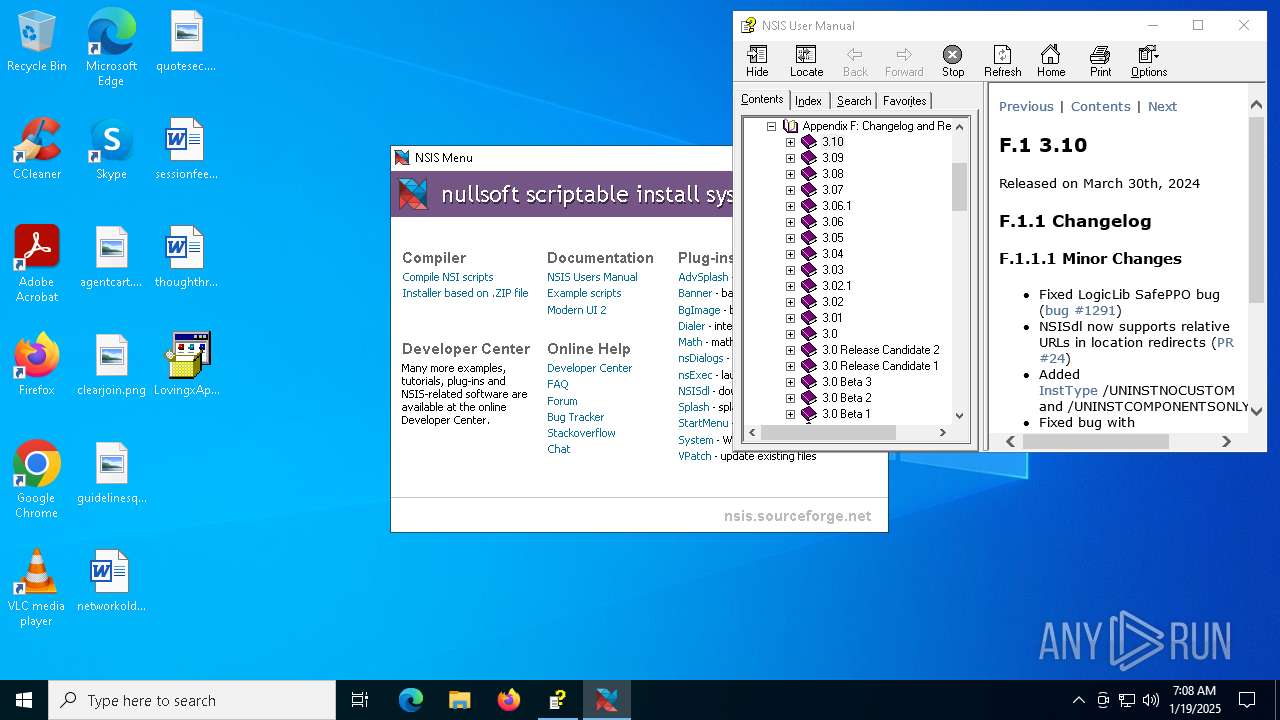Viewport: 1280px width, 720px height.
Task: Expand the 3.06 tree node
Action: (790, 222)
